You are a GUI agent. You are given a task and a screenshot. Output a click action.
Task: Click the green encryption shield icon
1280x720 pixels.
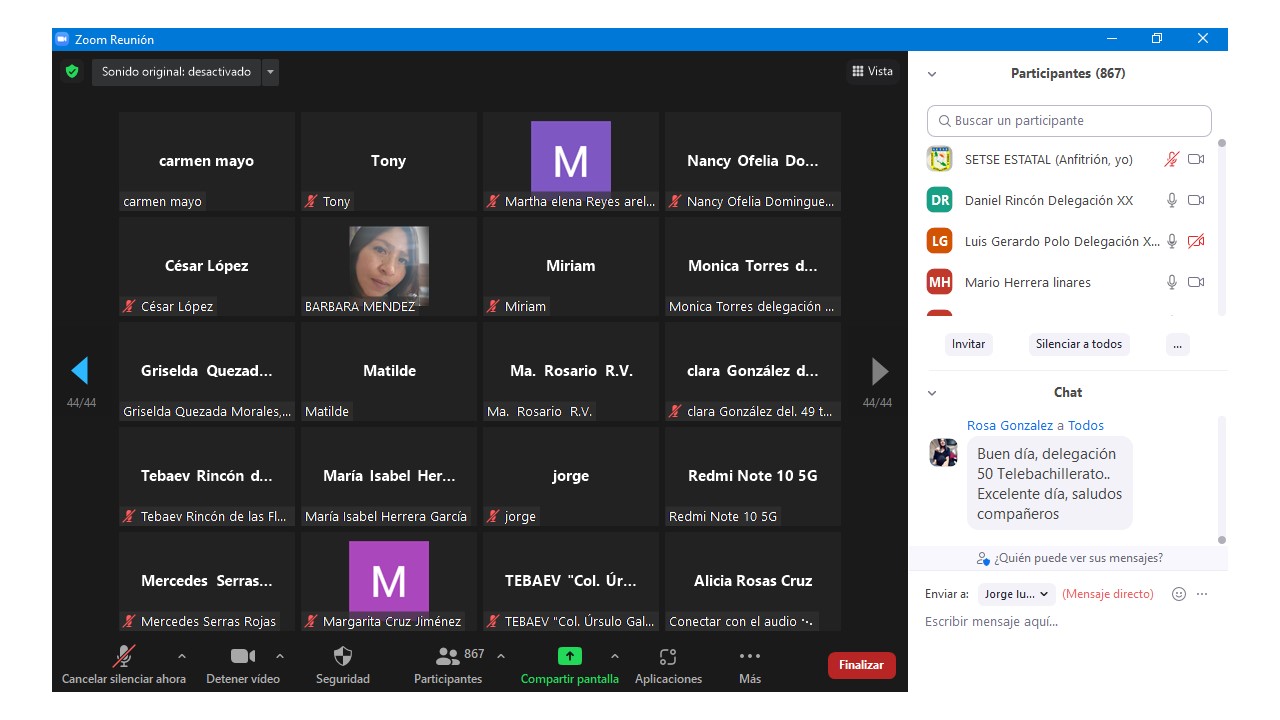[x=71, y=72]
